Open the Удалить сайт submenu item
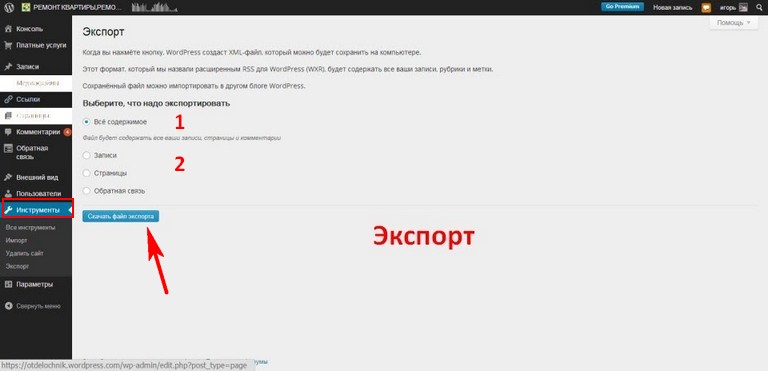 click(24, 253)
